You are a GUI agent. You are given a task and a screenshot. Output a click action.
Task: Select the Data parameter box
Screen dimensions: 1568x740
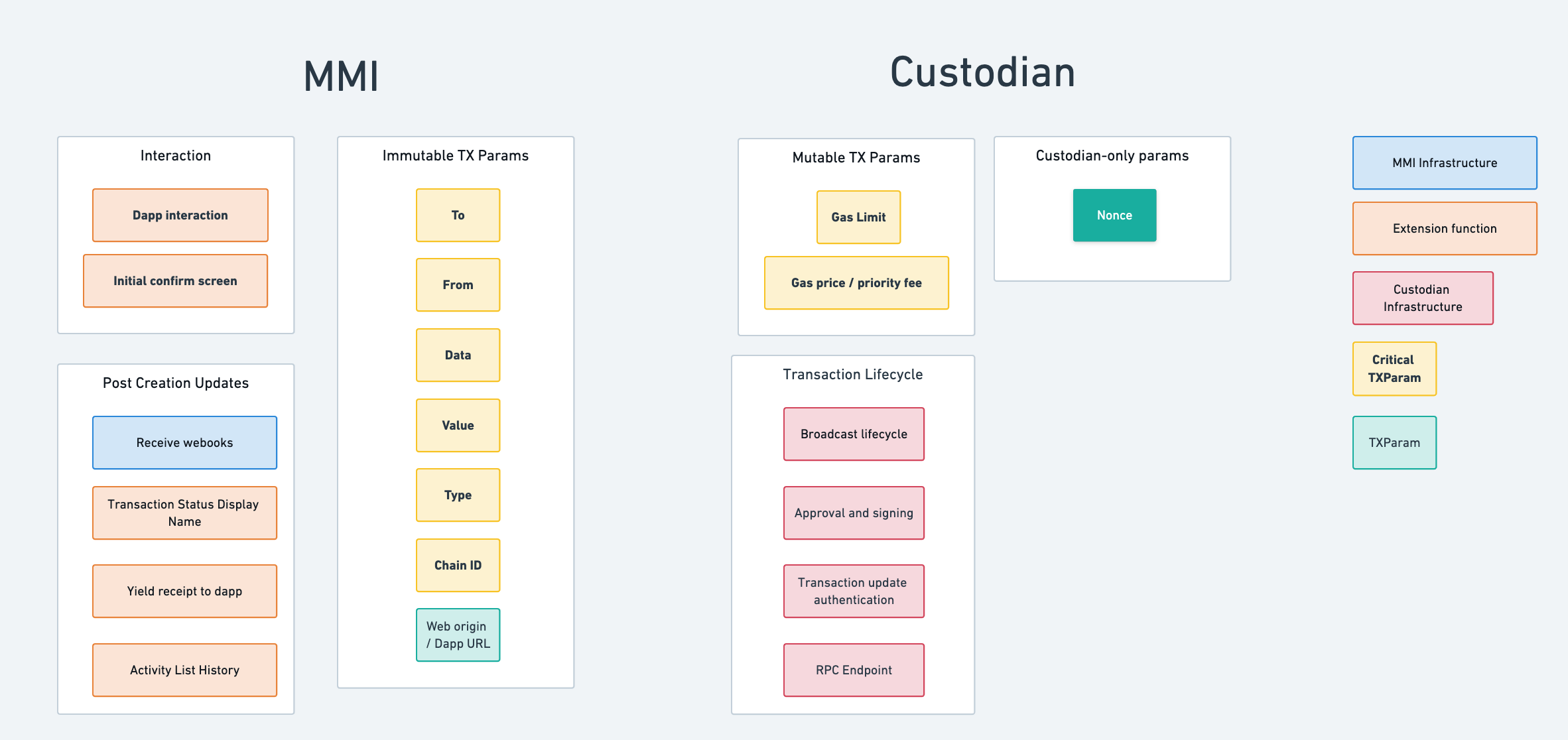[458, 355]
